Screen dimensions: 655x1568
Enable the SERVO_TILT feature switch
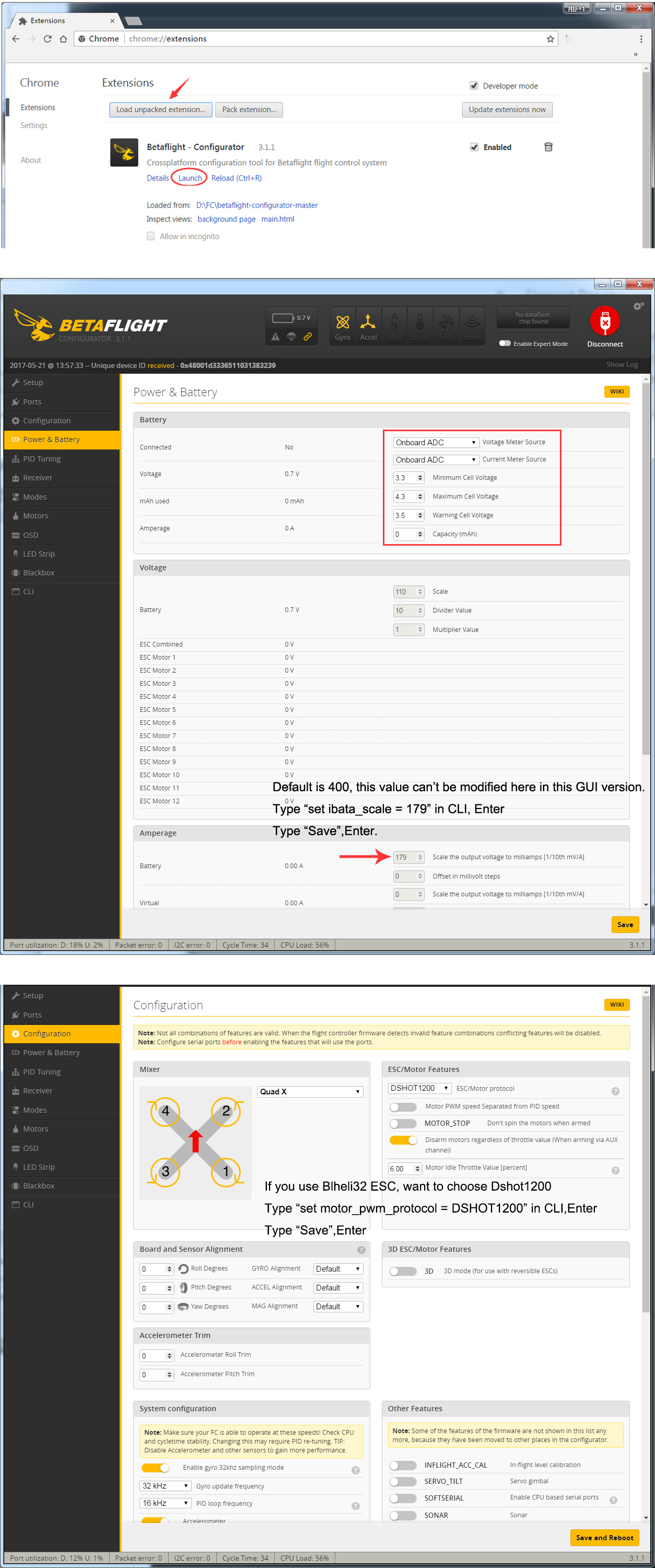(x=403, y=1482)
